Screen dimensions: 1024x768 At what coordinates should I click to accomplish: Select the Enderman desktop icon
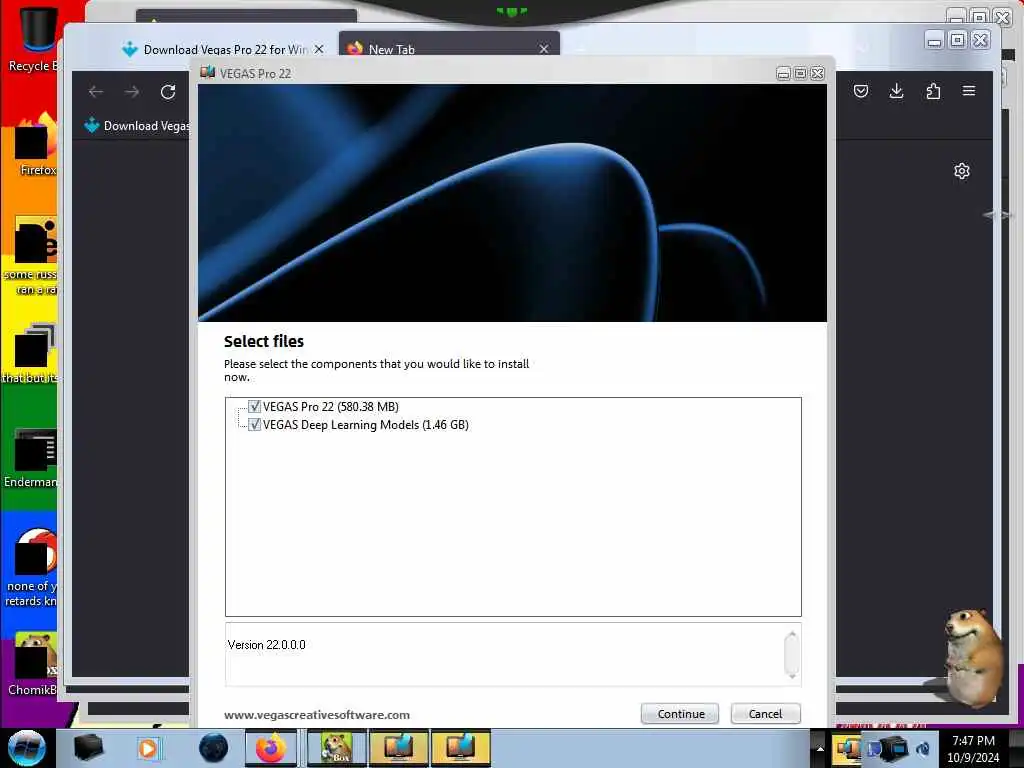pos(33,457)
